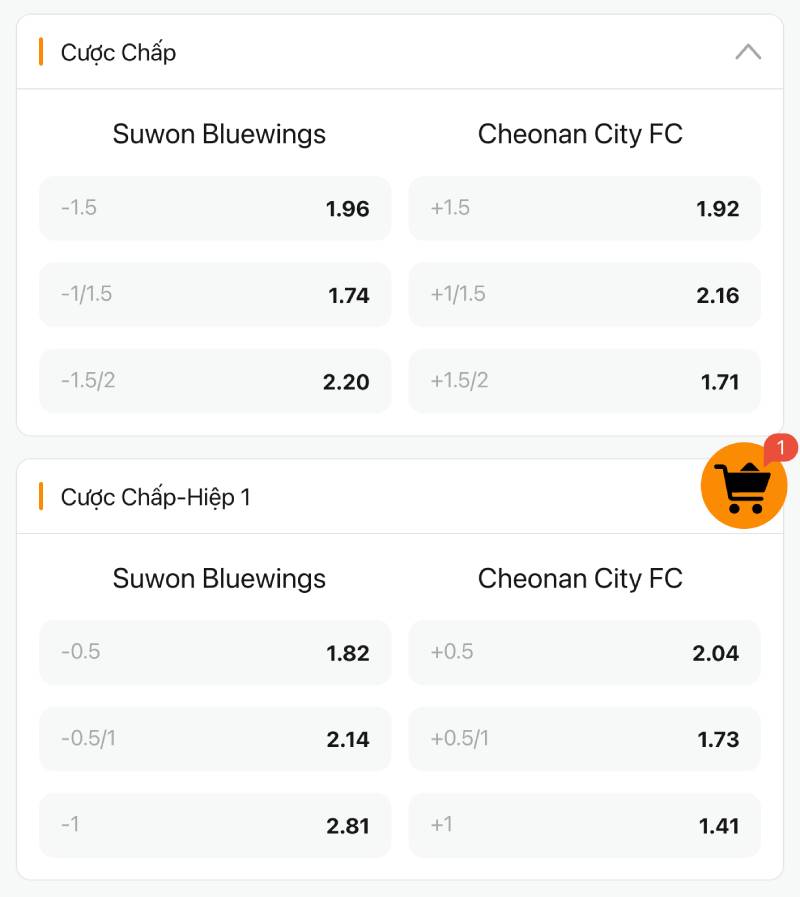Click Cheonan City FC team name in Cược Chấp
Viewport: 800px width, 897px height.
(x=580, y=134)
